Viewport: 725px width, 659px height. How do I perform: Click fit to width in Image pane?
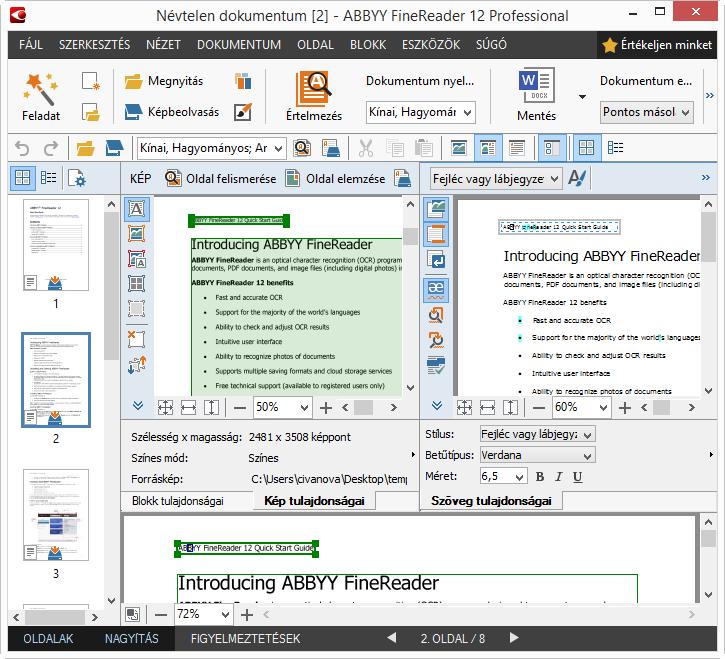tap(188, 407)
